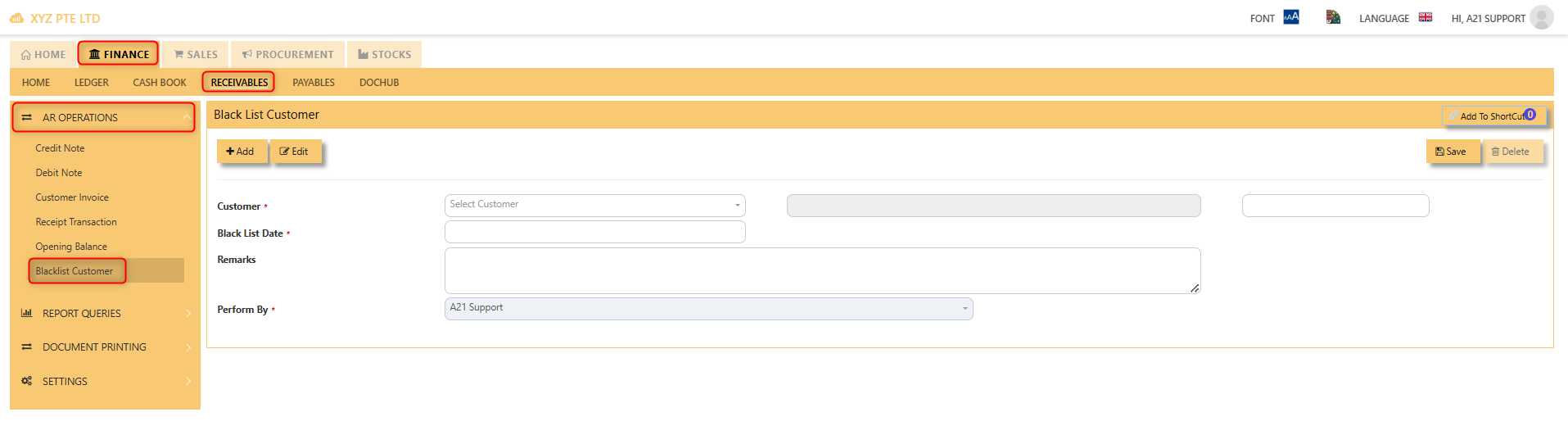
Task: Switch to the Sales tab
Action: (196, 54)
